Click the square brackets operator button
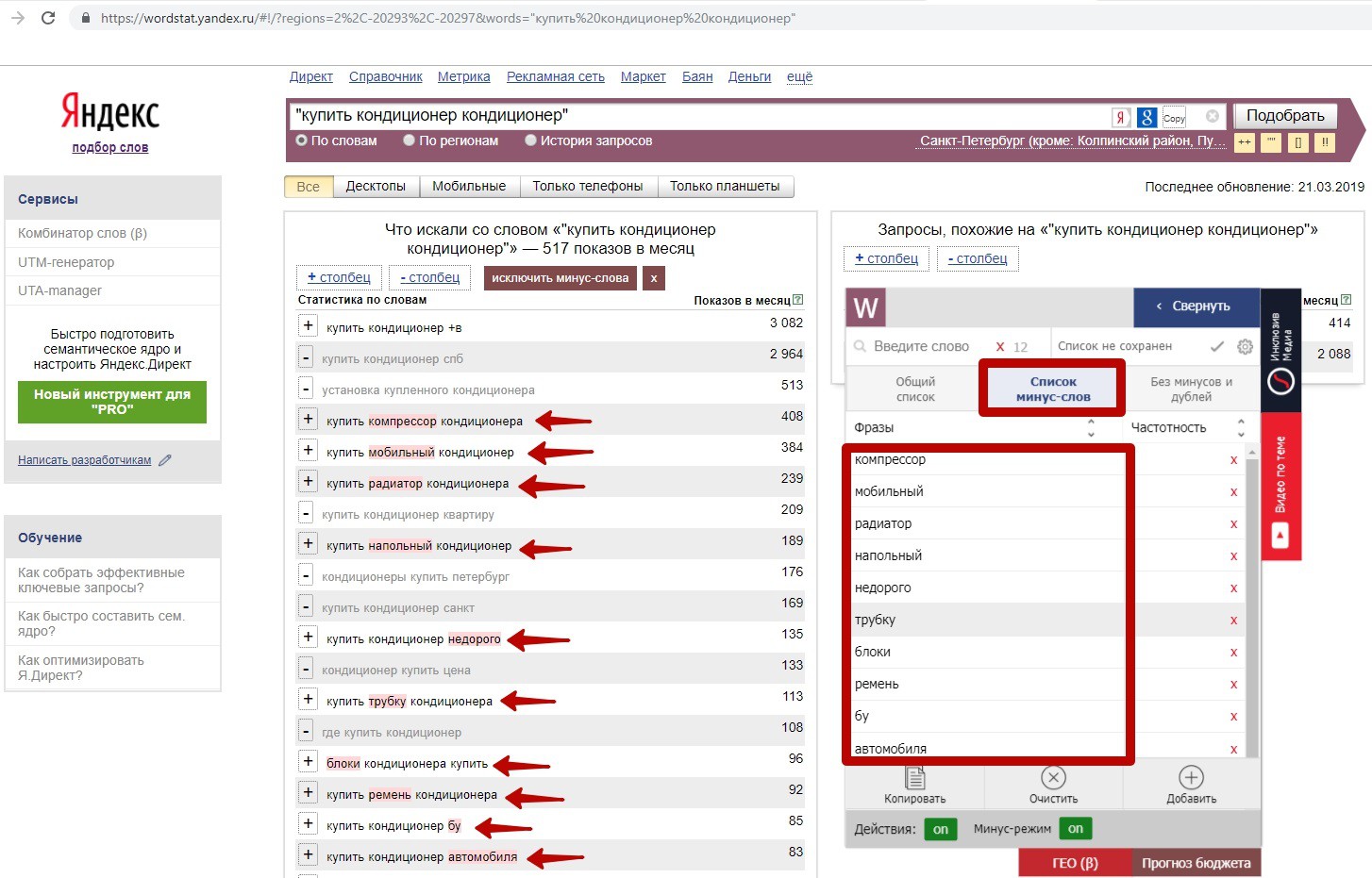The width and height of the screenshot is (1372, 878). click(1298, 142)
